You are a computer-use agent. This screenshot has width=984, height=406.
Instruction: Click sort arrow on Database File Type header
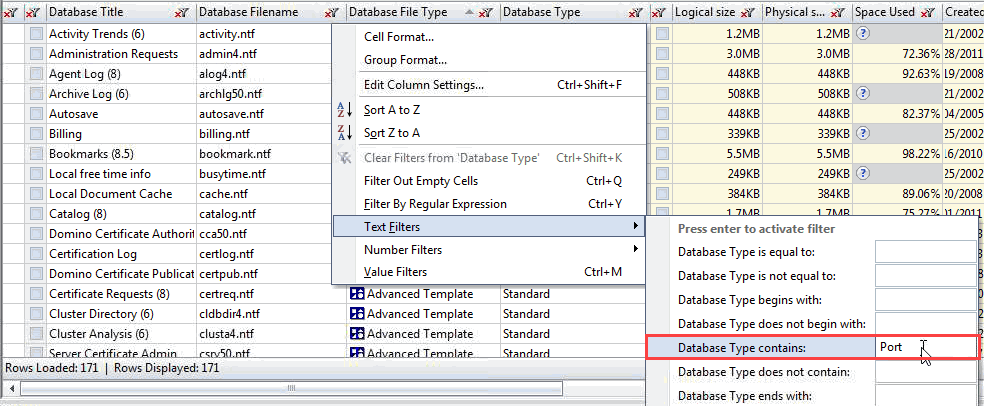[469, 12]
